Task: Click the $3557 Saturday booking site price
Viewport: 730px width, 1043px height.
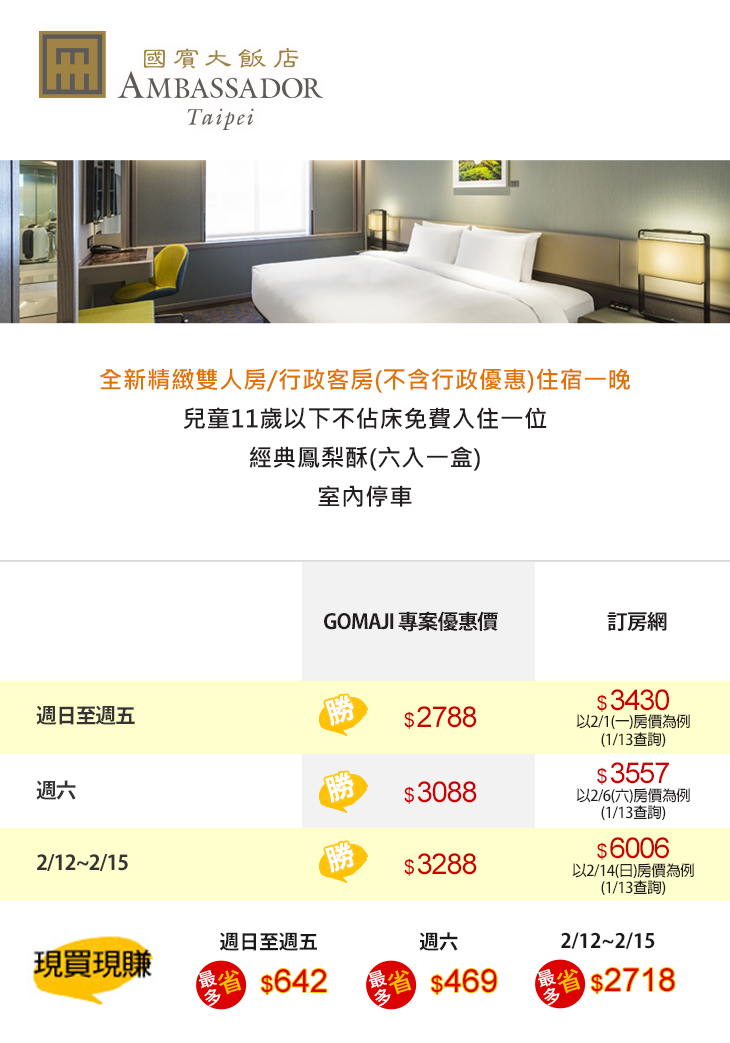Action: [x=633, y=774]
